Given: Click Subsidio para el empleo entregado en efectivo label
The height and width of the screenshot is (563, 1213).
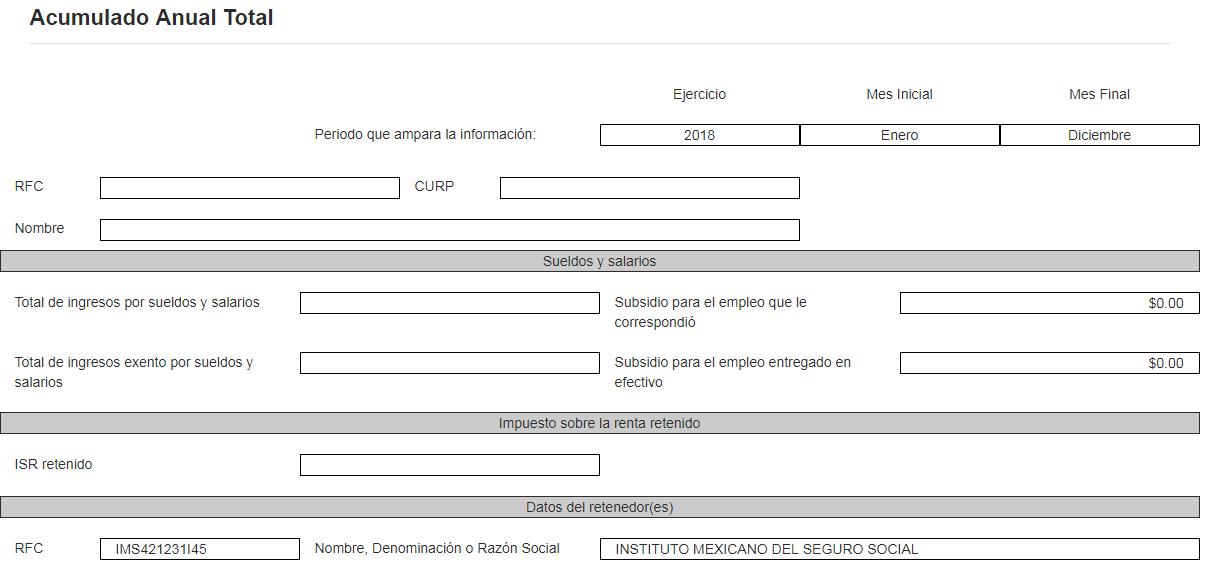Looking at the screenshot, I should 733,372.
